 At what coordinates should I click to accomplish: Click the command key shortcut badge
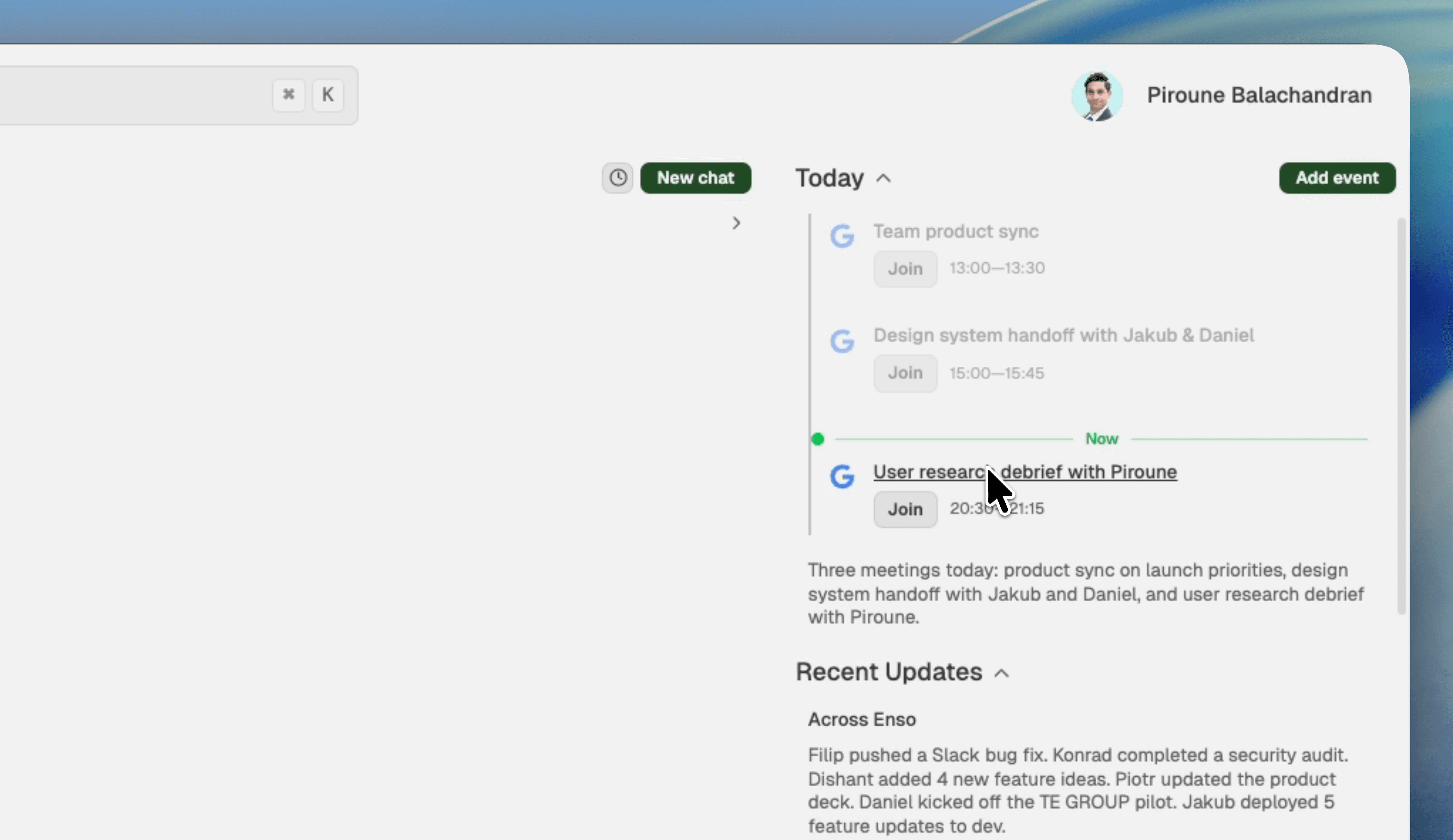(x=288, y=94)
